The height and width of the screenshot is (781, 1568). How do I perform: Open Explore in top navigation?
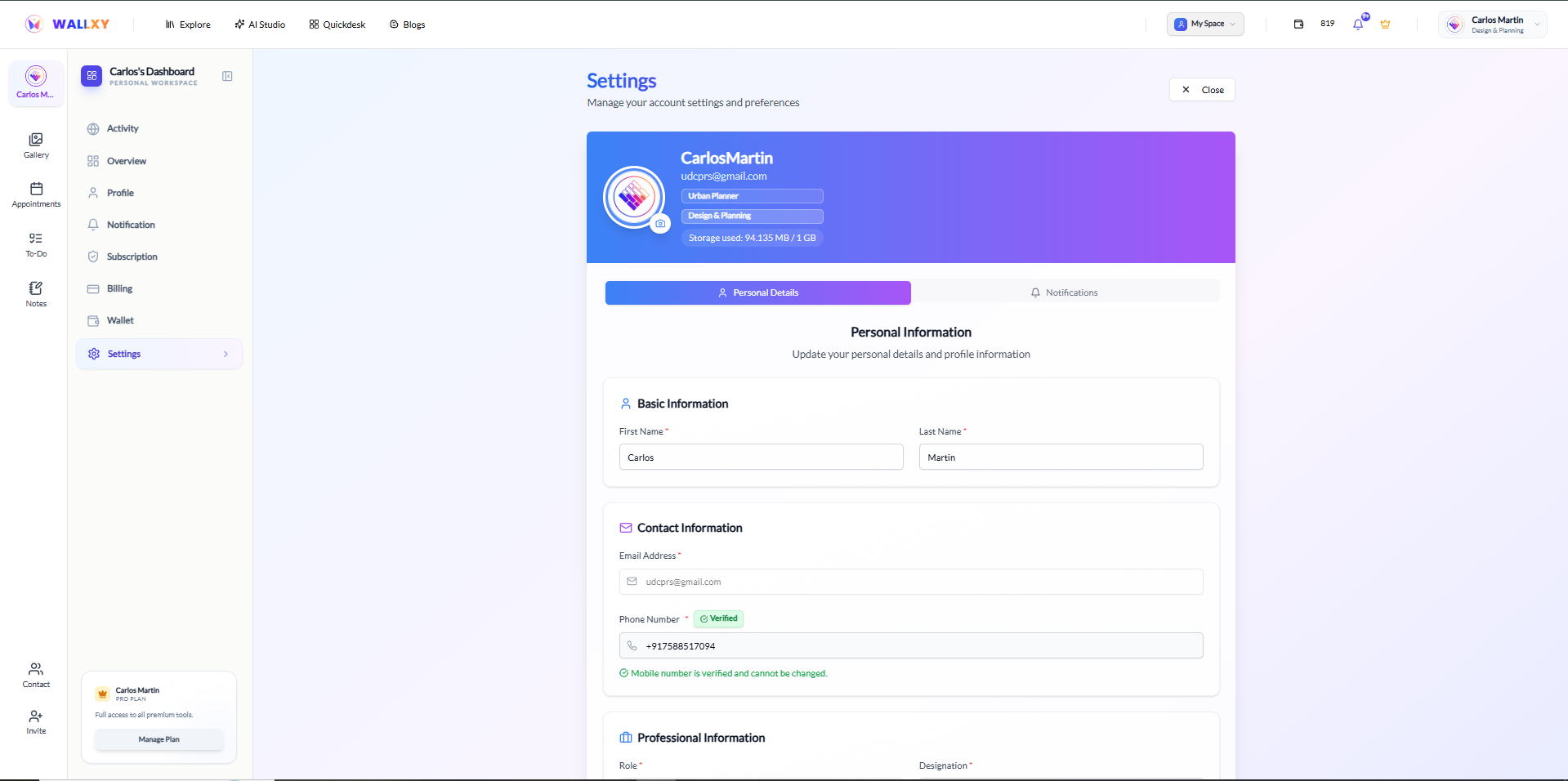(188, 25)
